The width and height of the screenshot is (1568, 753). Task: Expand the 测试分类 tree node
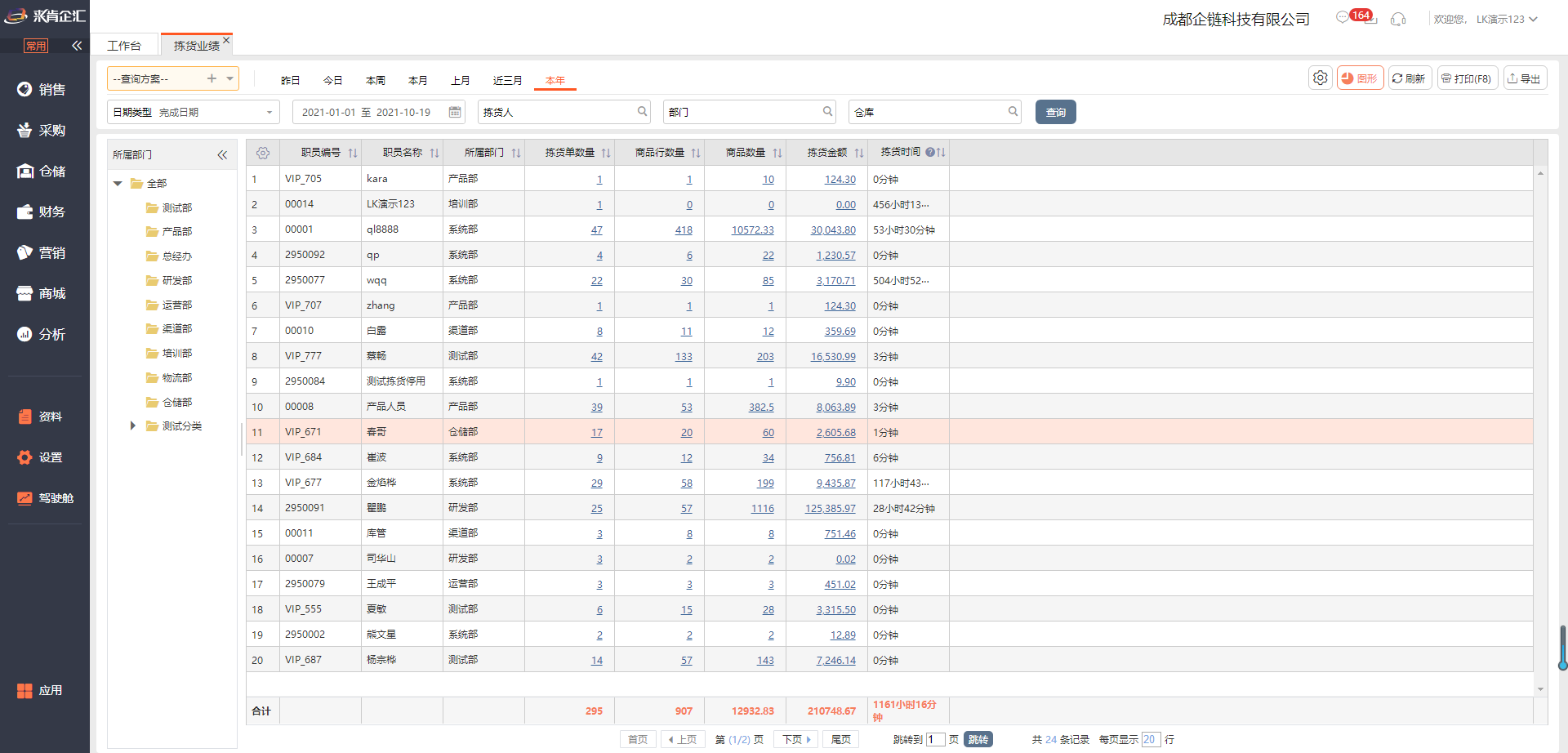(x=132, y=426)
